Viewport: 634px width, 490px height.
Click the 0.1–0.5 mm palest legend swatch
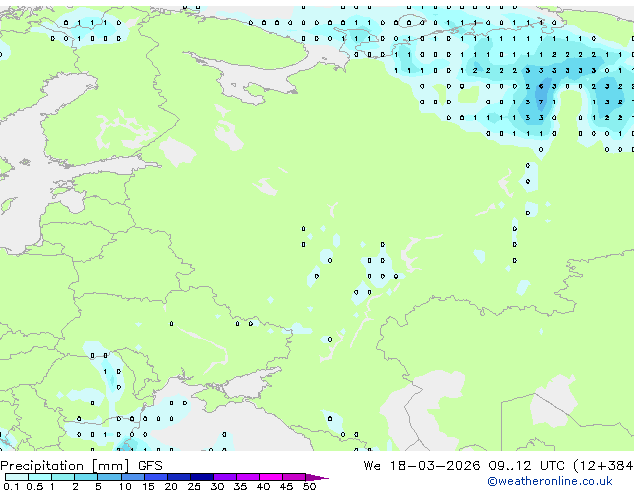(17, 477)
